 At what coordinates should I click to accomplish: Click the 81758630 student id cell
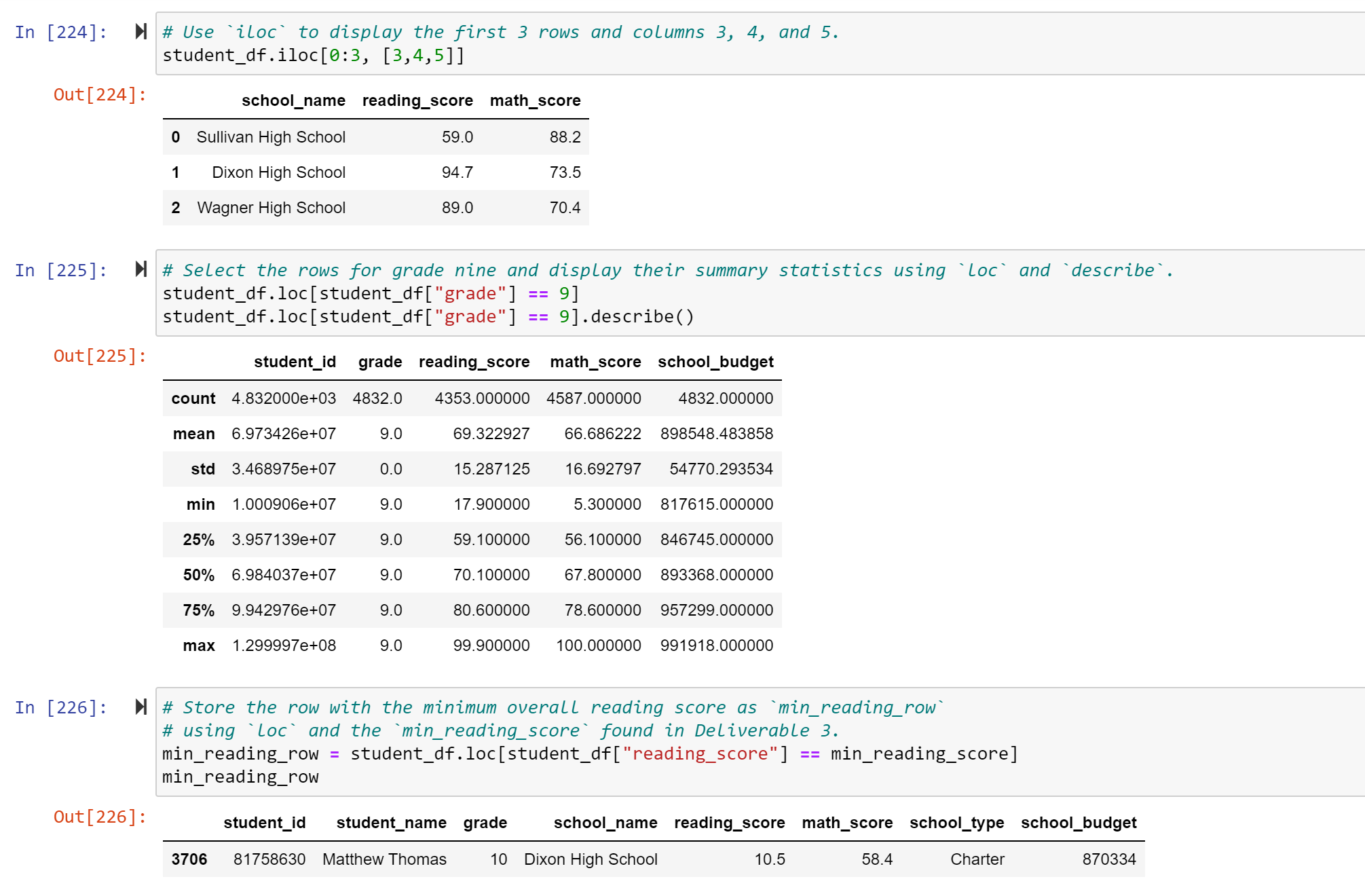point(269,859)
